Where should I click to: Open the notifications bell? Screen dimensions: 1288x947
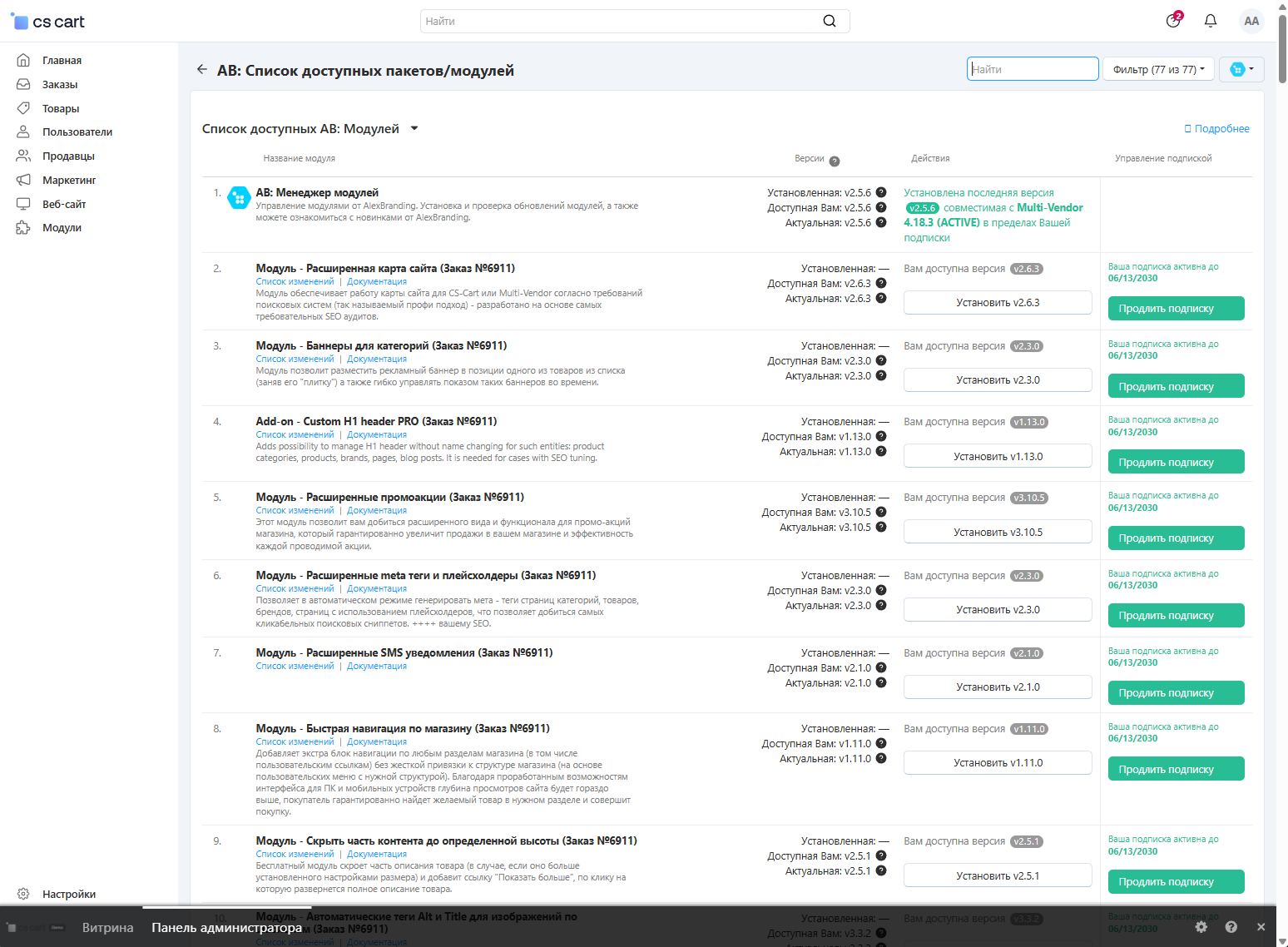coord(1211,21)
